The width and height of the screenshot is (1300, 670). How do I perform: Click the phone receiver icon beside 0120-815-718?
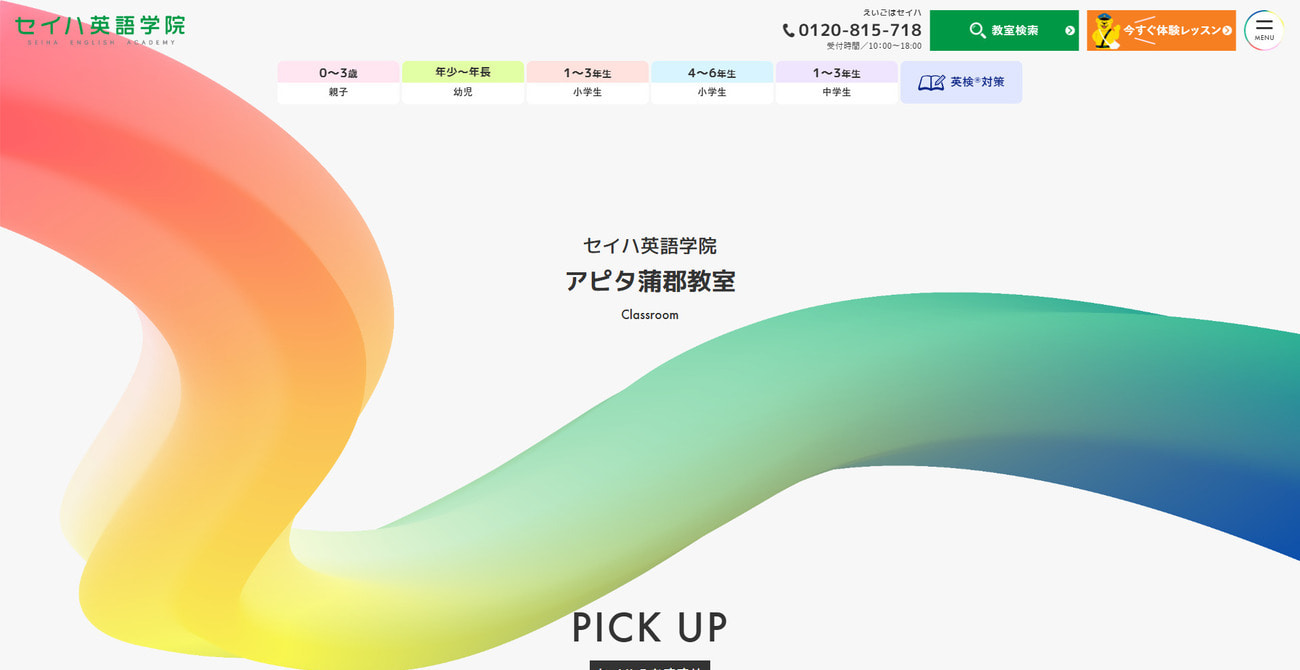pos(787,30)
